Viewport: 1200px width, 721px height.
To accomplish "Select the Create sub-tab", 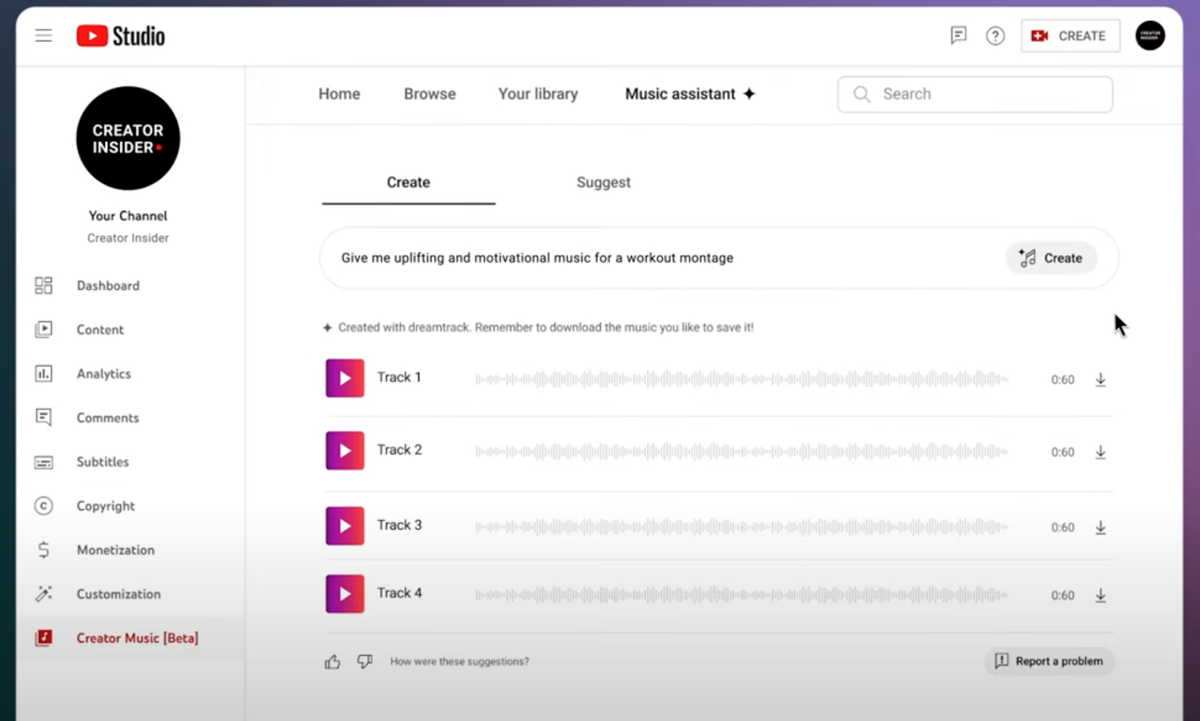I will pos(408,183).
